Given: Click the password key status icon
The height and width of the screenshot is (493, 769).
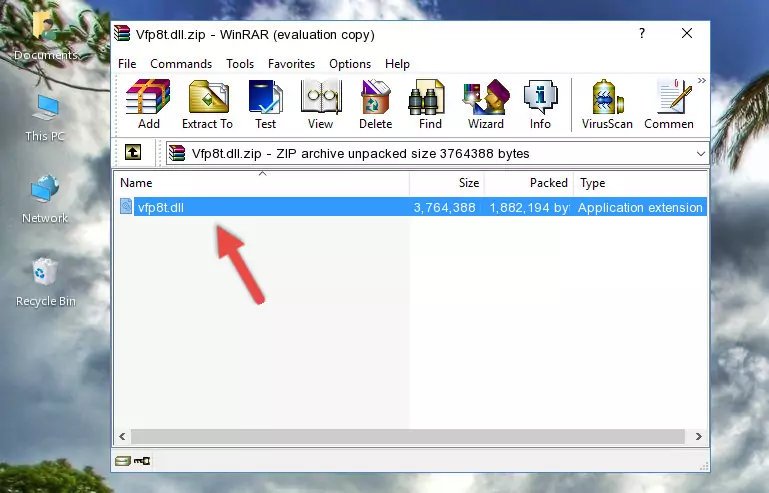Looking at the screenshot, I should coord(142,461).
